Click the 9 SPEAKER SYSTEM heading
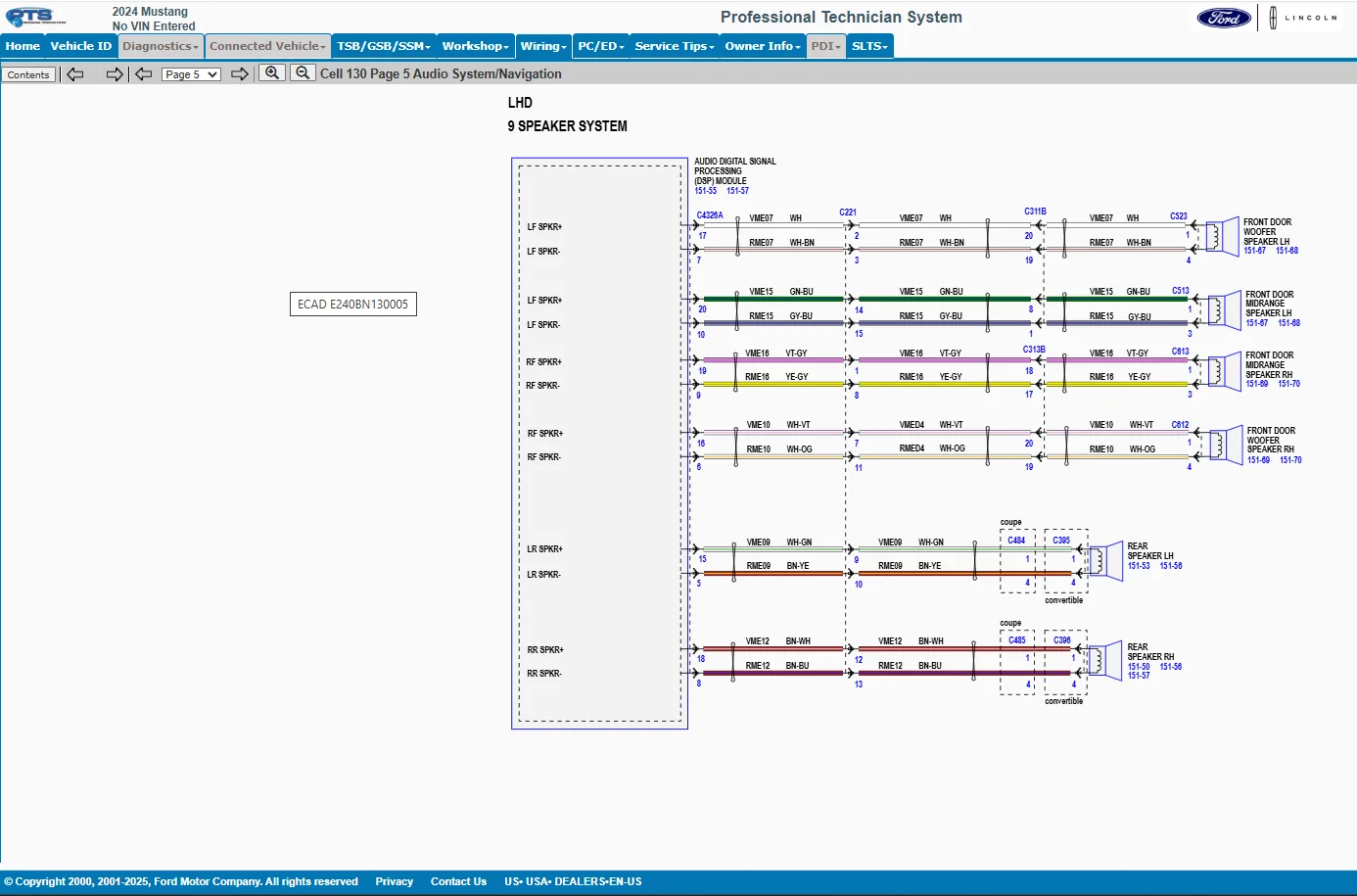Screen dimensions: 1357x896 [x=568, y=126]
